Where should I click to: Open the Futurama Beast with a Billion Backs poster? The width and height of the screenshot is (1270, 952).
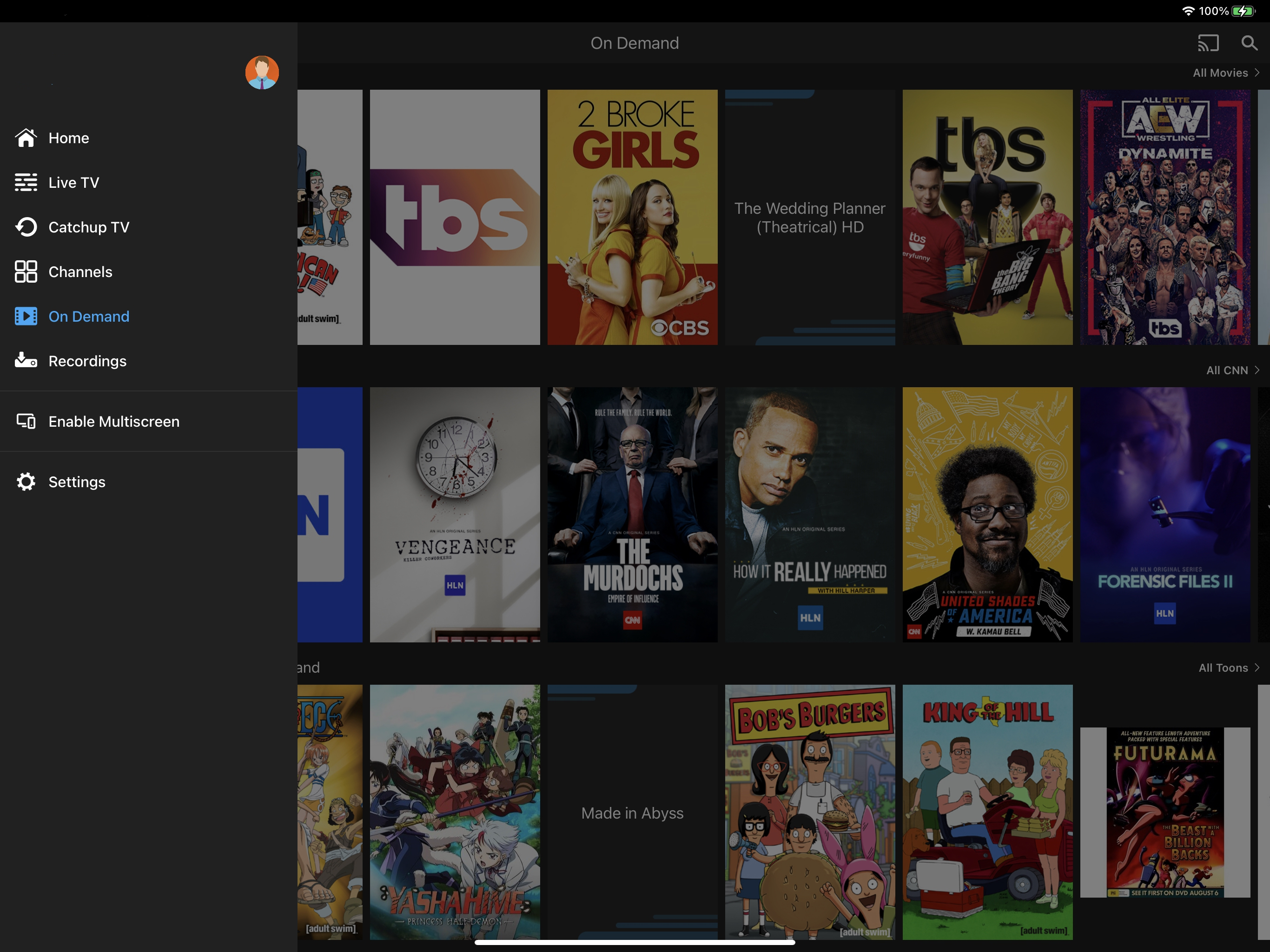[x=1165, y=812]
